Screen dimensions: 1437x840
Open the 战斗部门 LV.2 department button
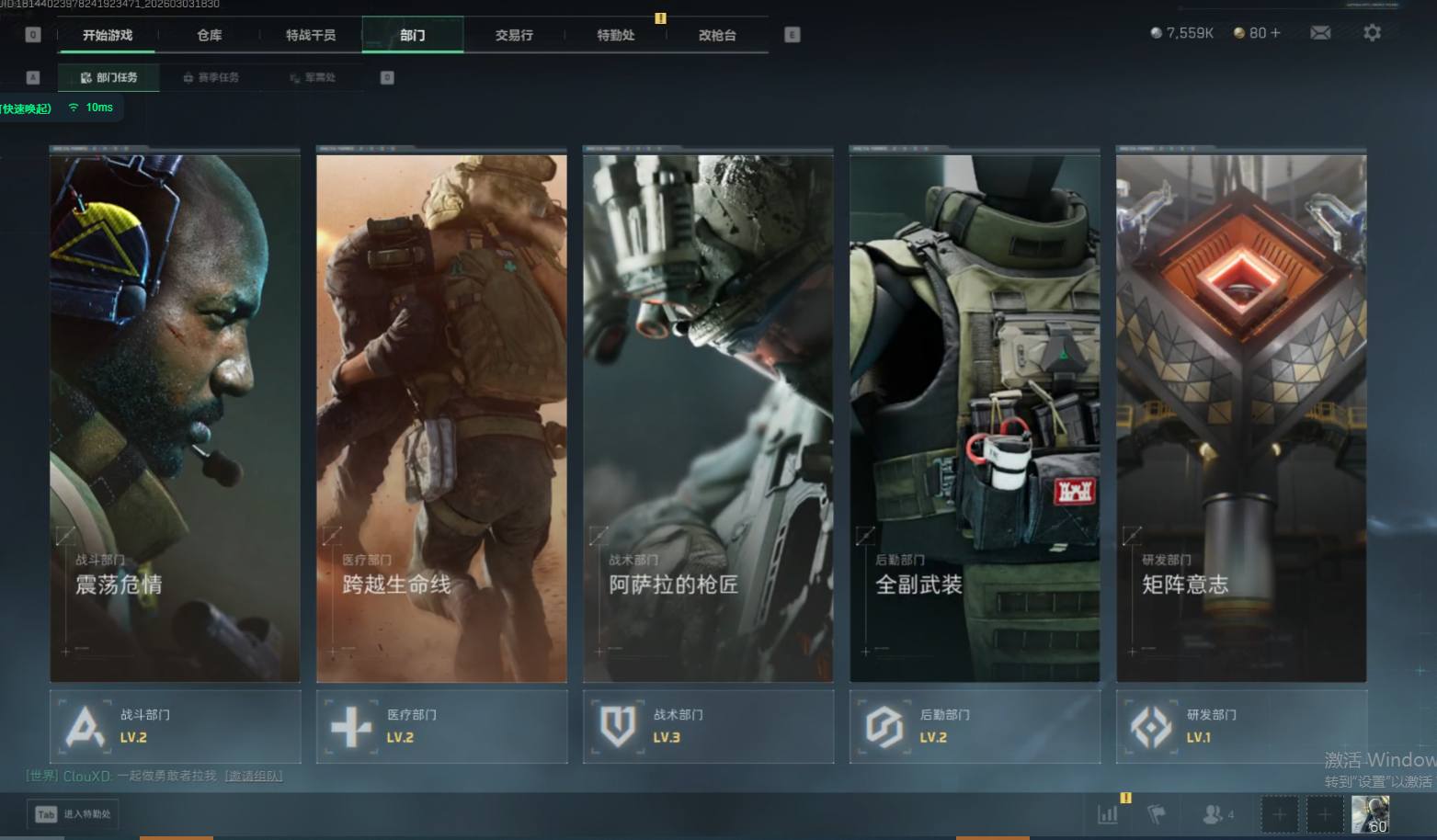(175, 726)
